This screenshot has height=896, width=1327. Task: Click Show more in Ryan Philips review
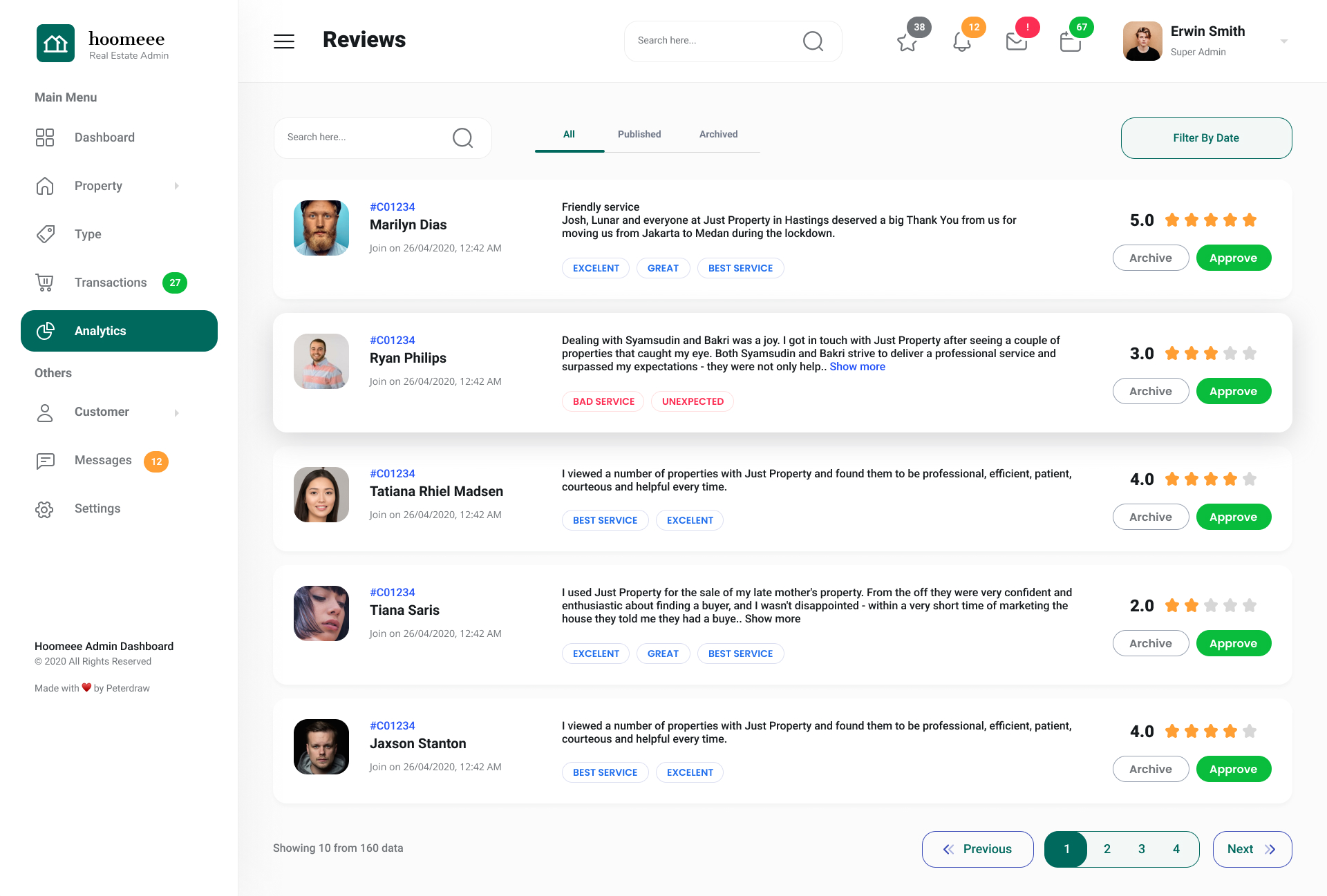[x=857, y=367]
